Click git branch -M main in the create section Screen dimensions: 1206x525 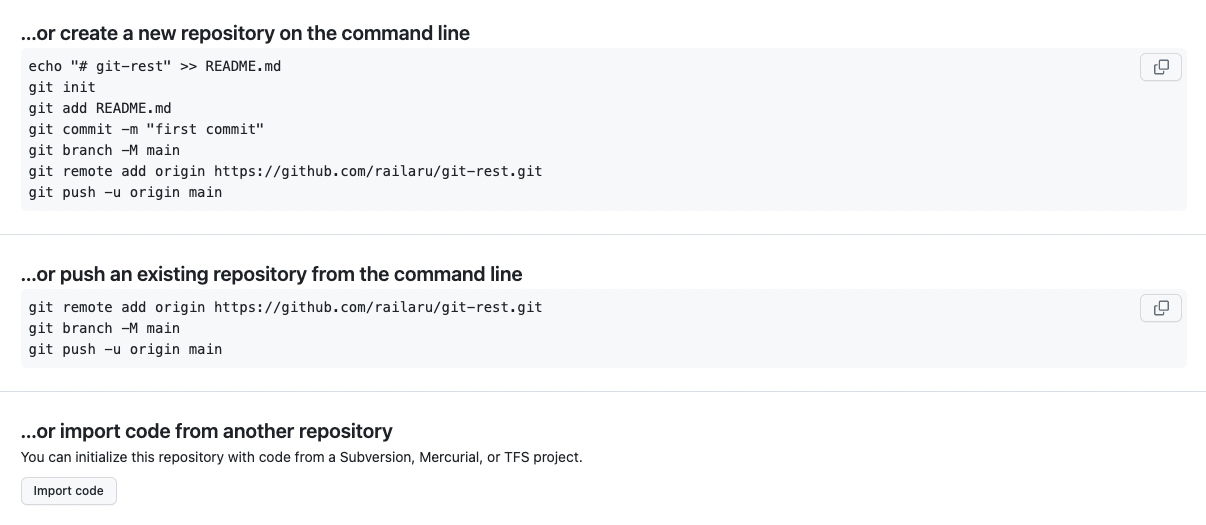(104, 150)
